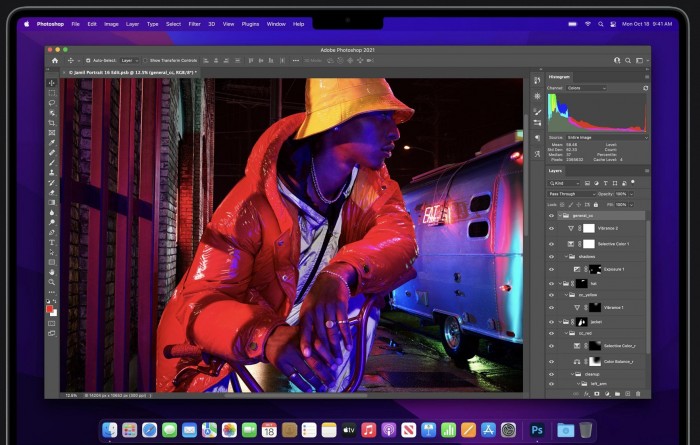Click the foreground color swatch

(x=50, y=309)
